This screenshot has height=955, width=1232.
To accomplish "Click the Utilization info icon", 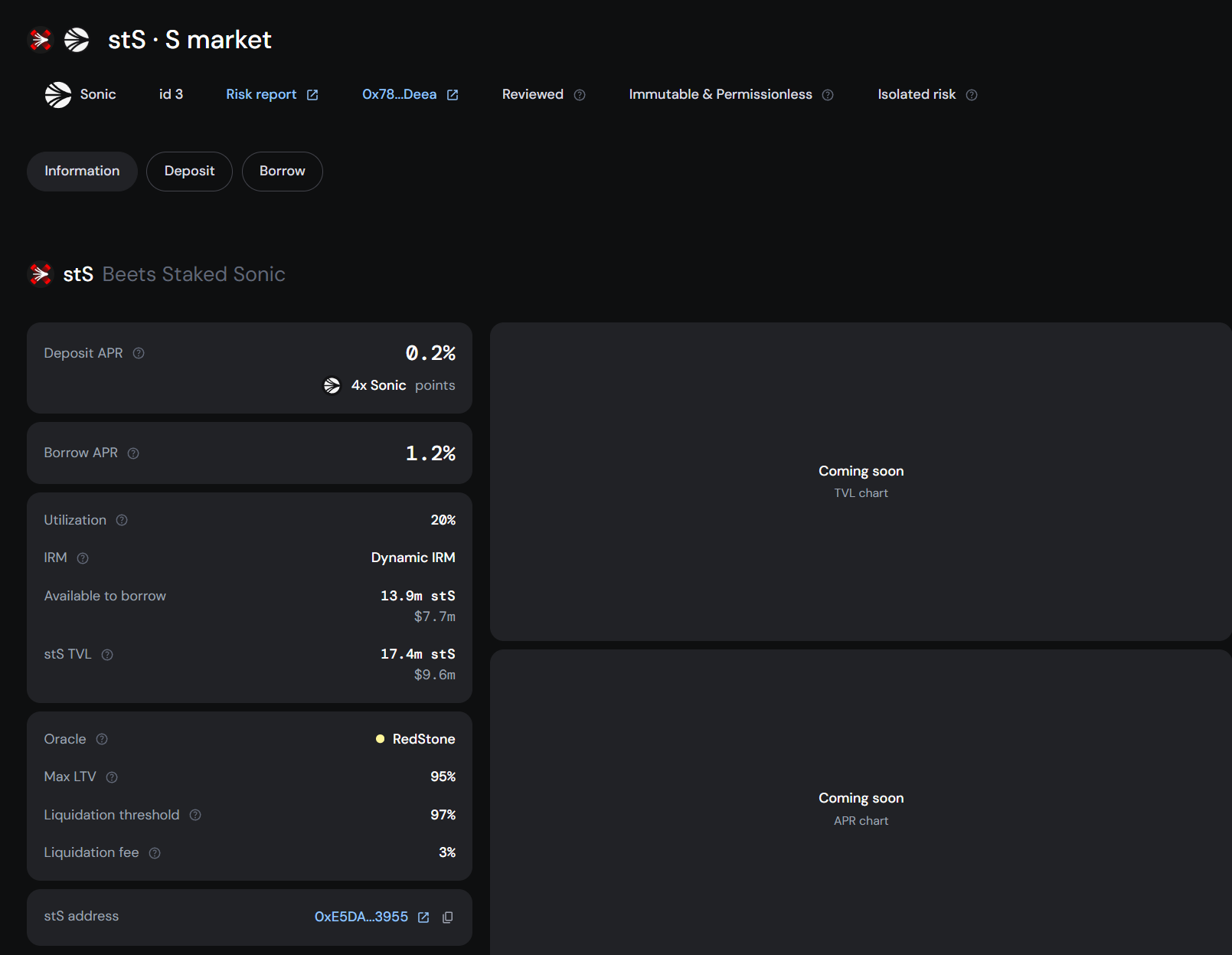I will 122,520.
